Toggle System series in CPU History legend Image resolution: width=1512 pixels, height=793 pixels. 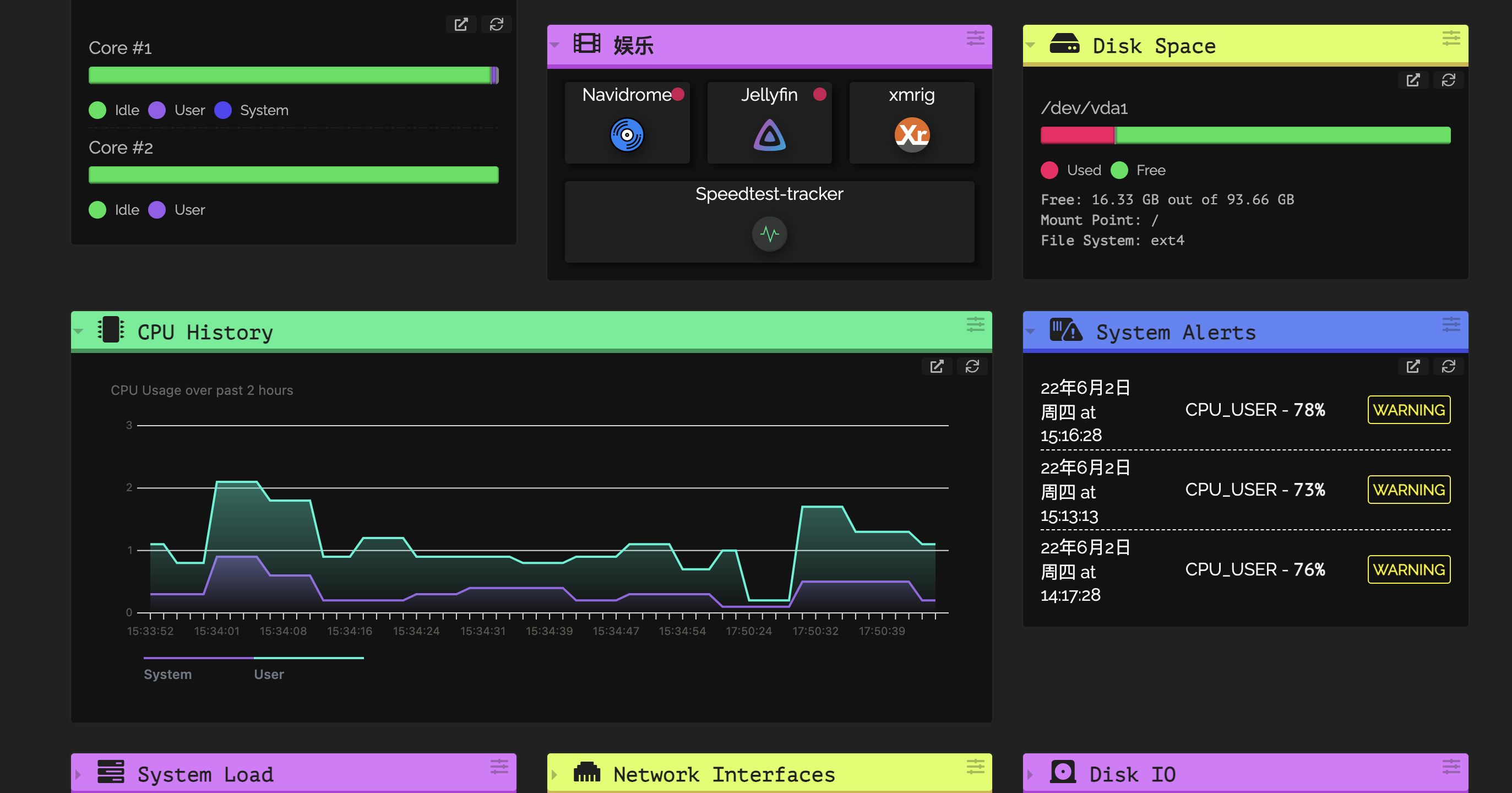[168, 674]
